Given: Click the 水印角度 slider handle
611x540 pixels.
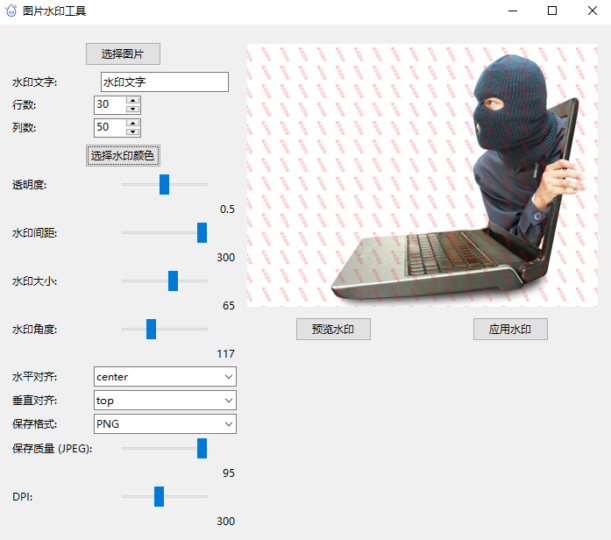Looking at the screenshot, I should [x=151, y=329].
